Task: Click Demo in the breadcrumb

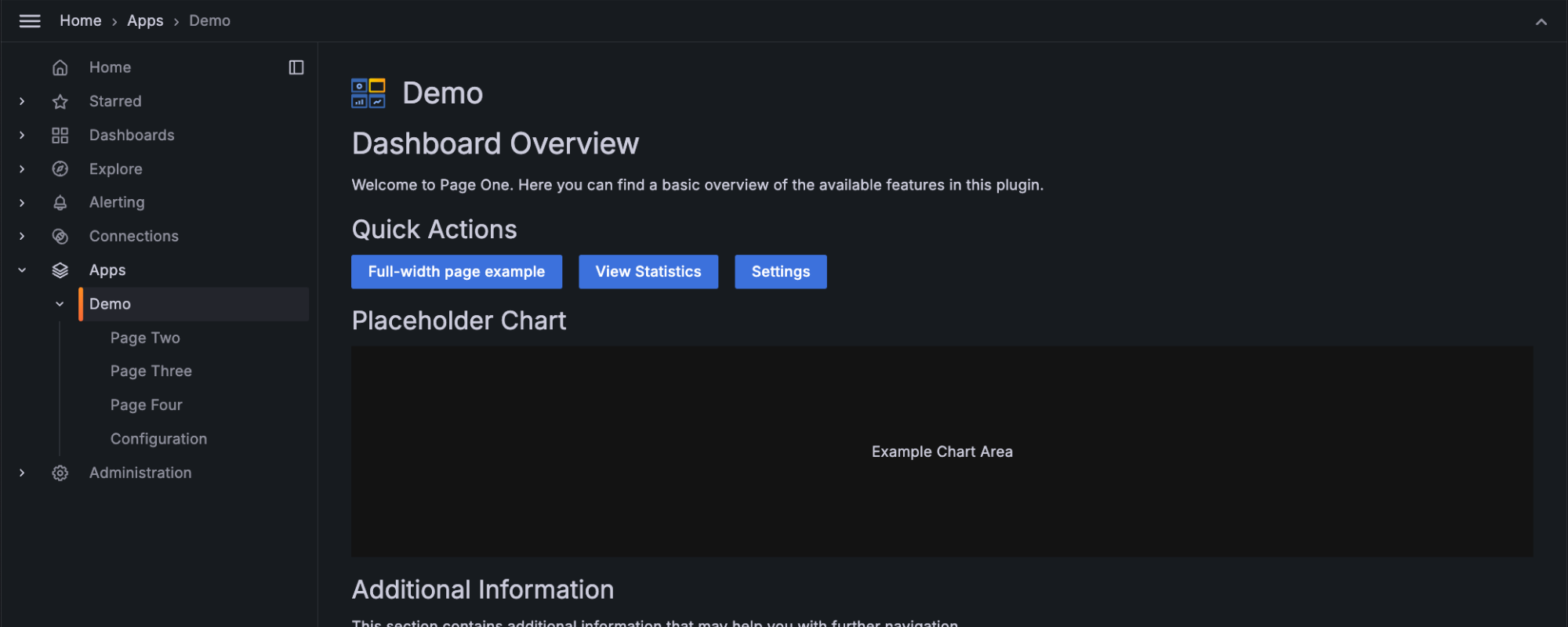Action: pyautogui.click(x=209, y=21)
